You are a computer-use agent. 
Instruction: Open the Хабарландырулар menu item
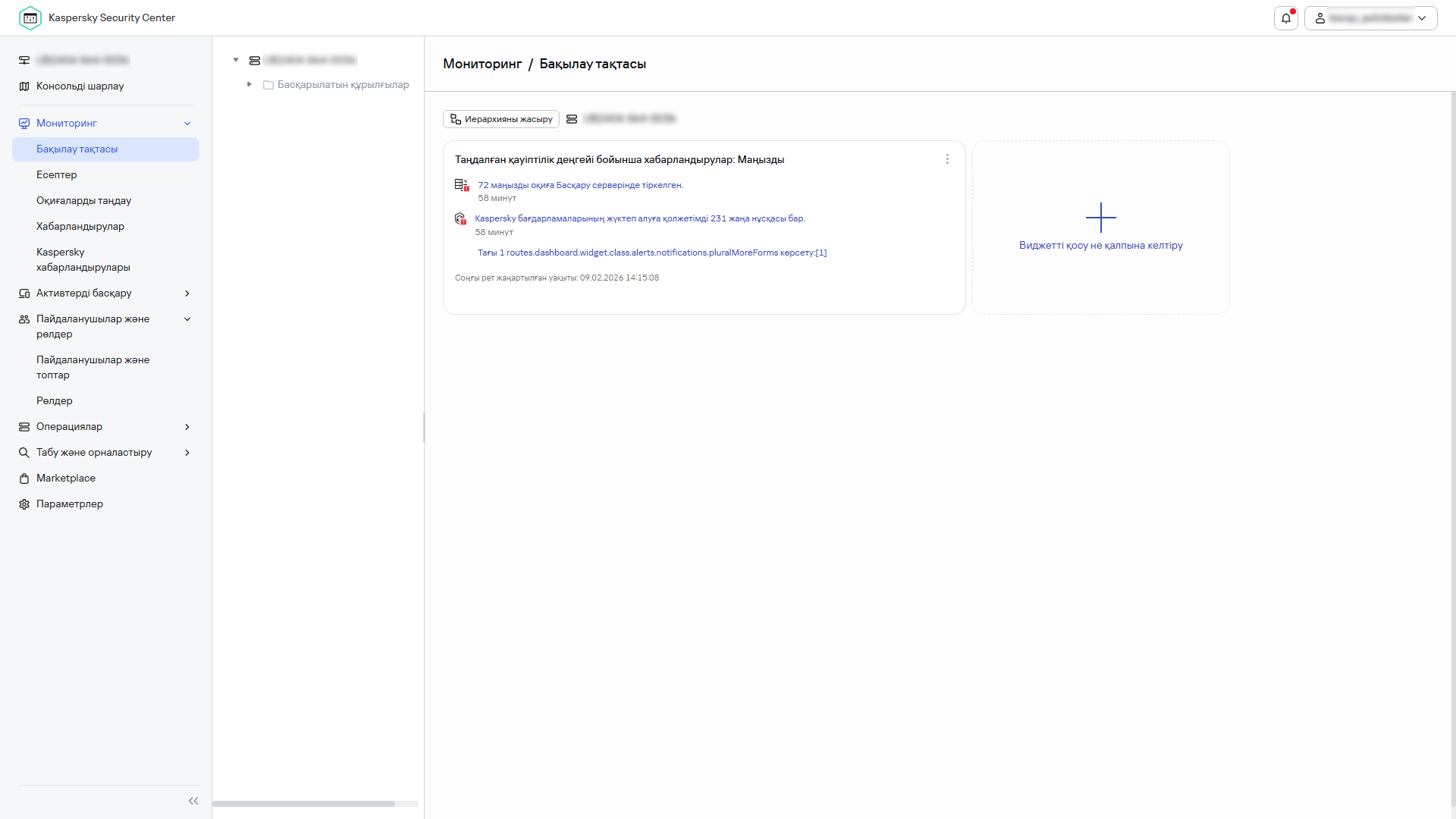click(x=80, y=227)
